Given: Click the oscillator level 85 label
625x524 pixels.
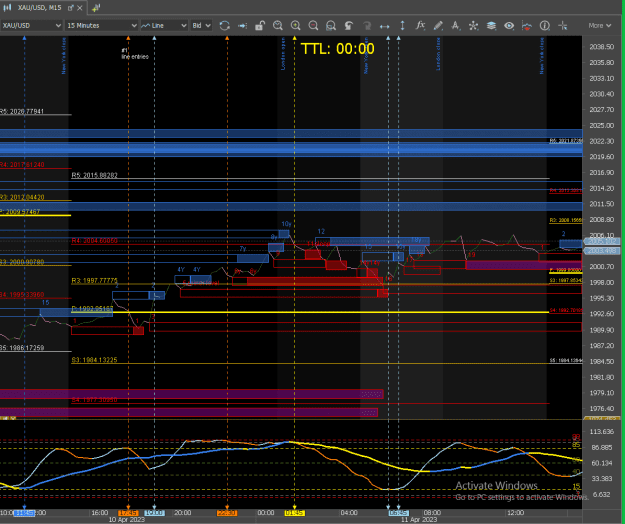Looking at the screenshot, I should 576,445.
